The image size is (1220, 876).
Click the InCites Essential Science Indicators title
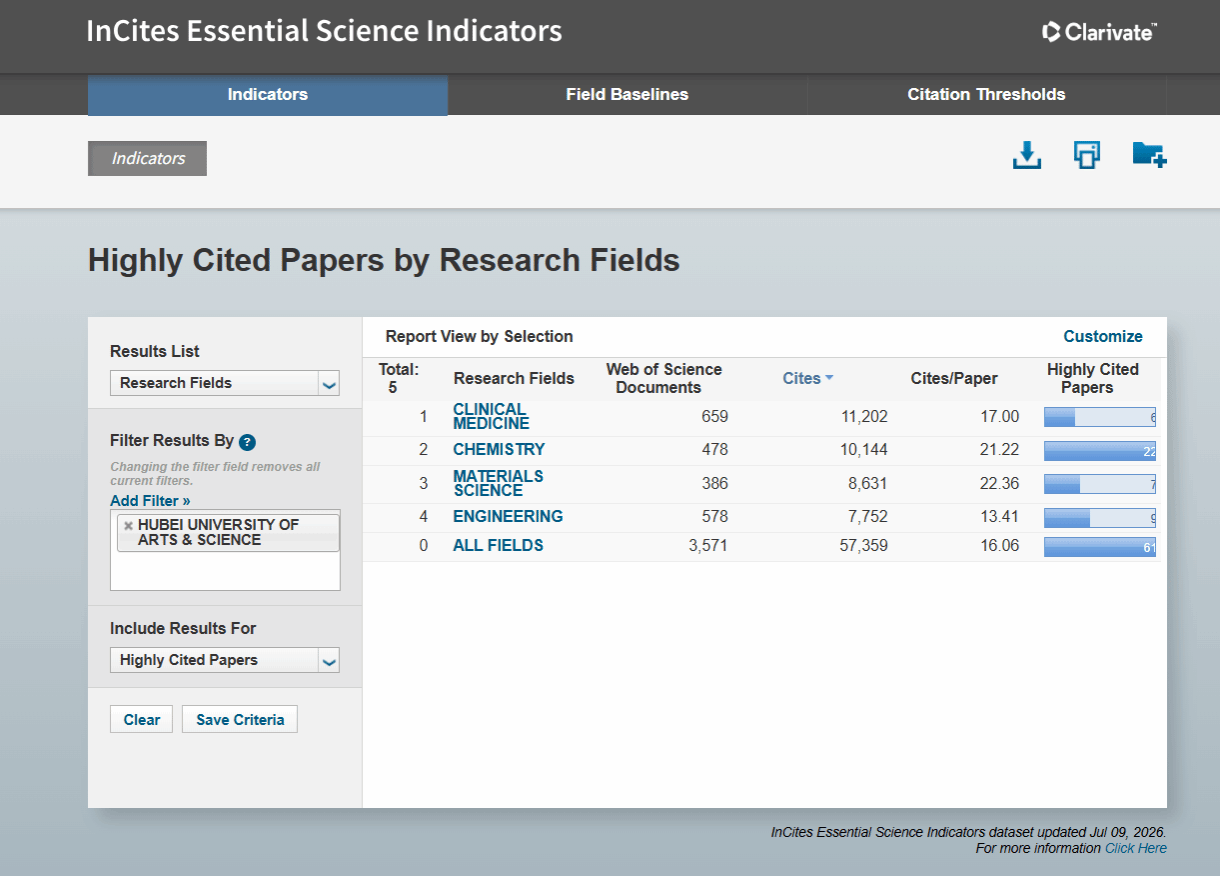(x=324, y=31)
